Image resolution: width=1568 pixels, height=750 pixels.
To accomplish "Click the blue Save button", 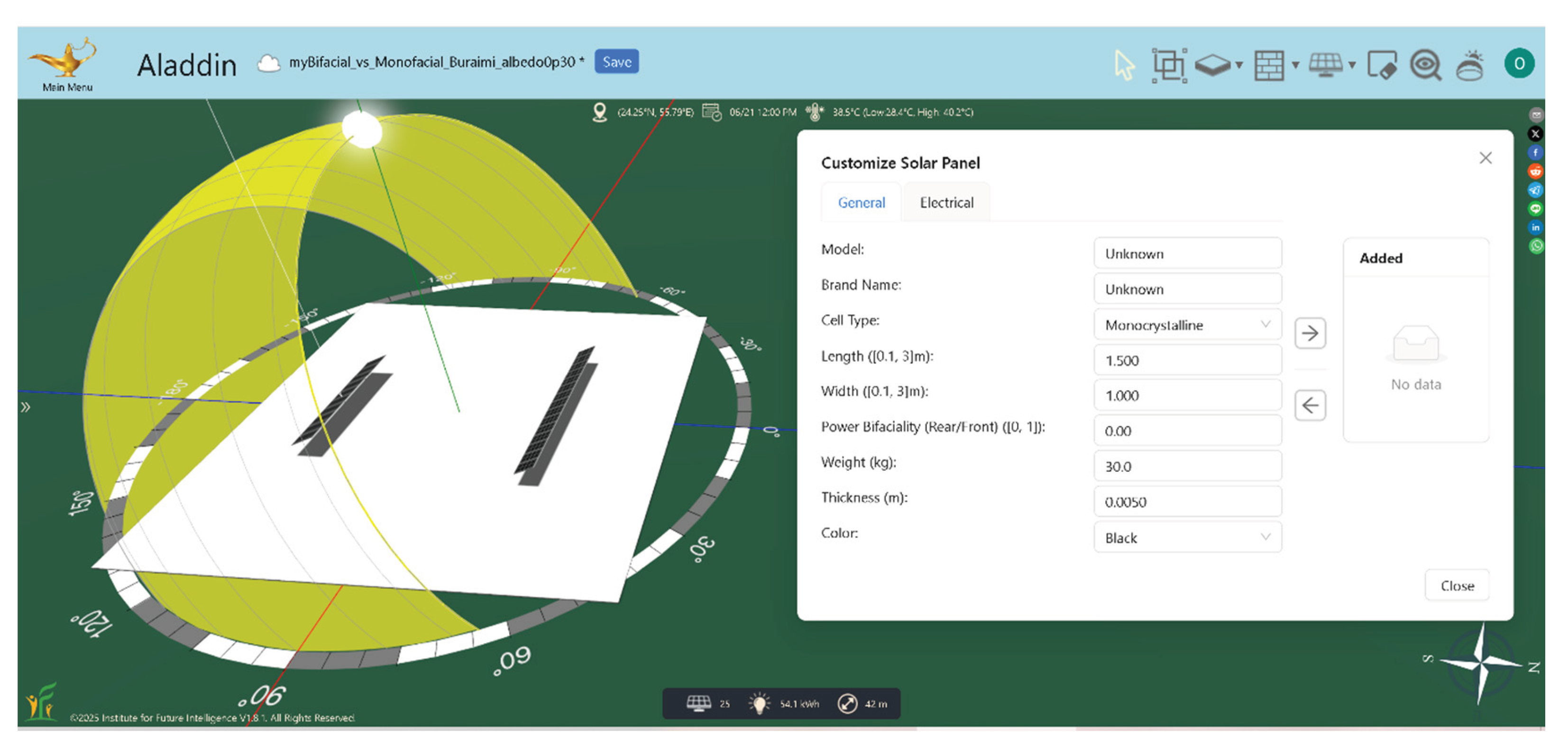I will (x=616, y=62).
